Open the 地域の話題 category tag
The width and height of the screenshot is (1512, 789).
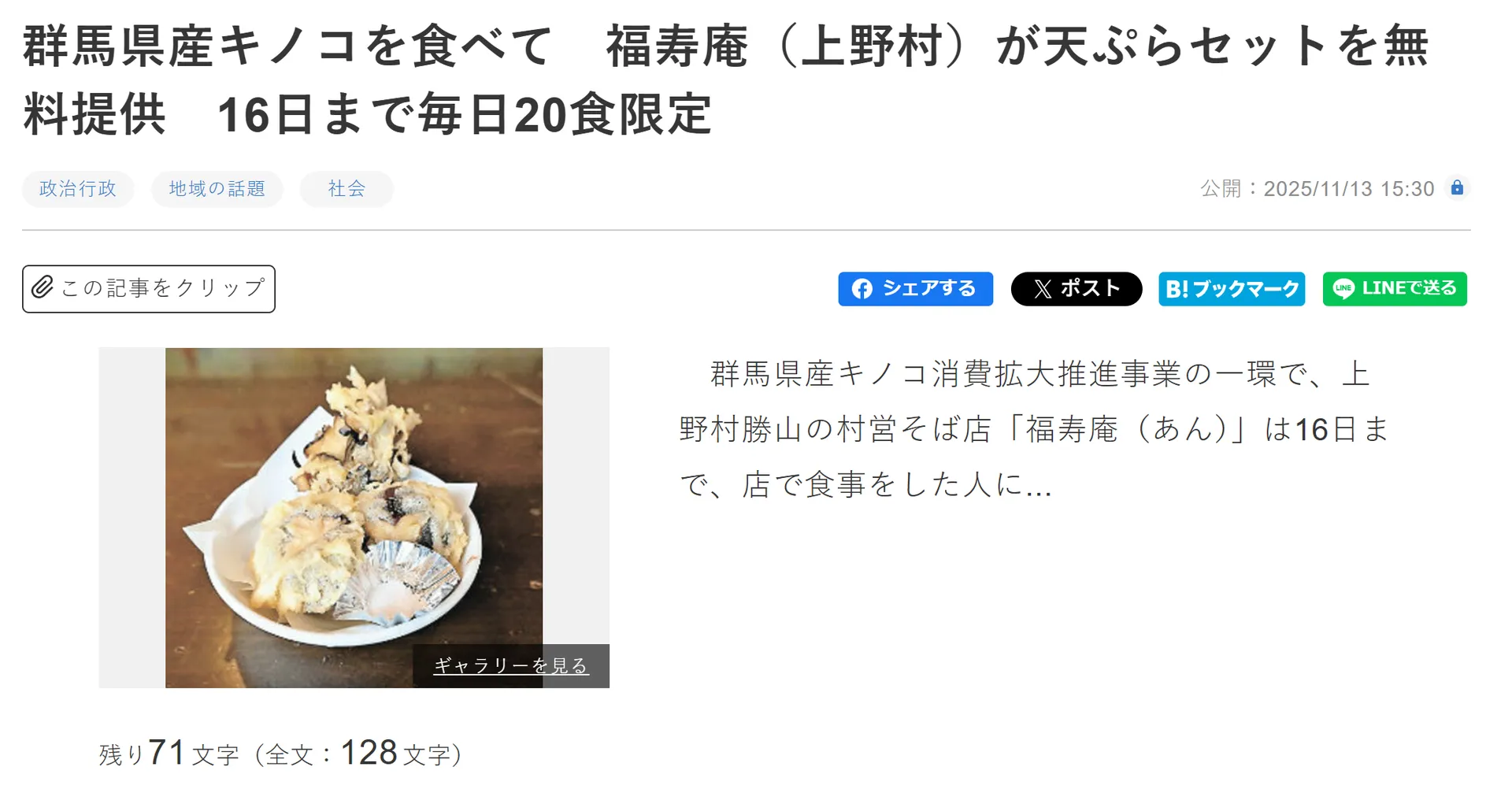tap(217, 189)
